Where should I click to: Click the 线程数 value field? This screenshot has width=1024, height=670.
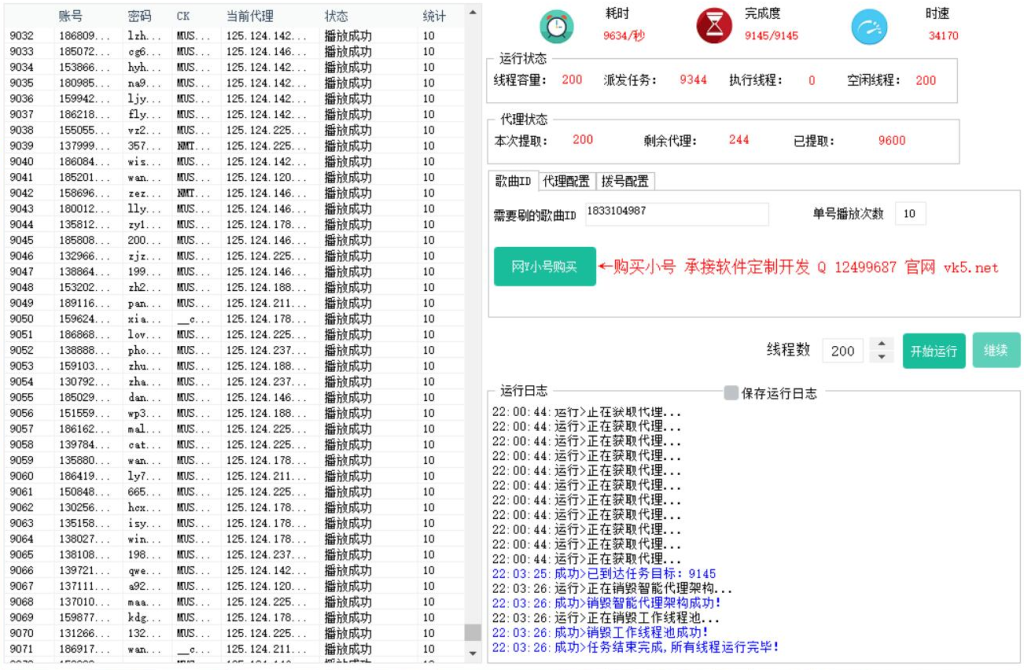842,350
